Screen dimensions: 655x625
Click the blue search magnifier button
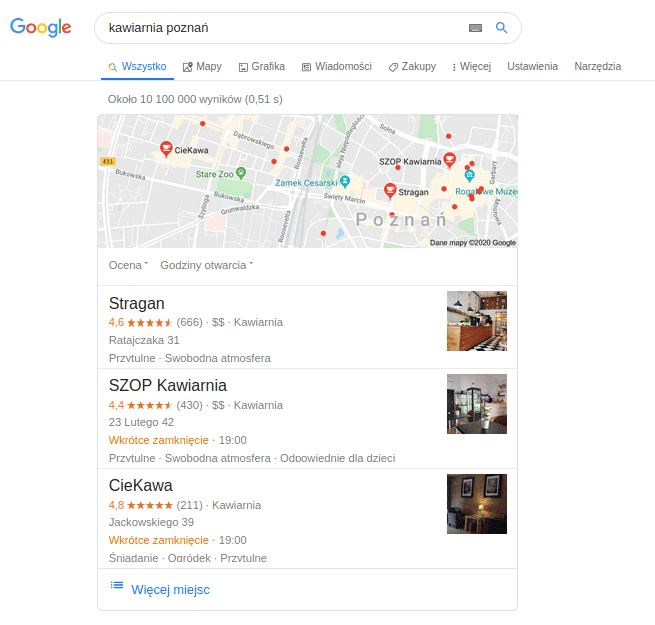501,28
